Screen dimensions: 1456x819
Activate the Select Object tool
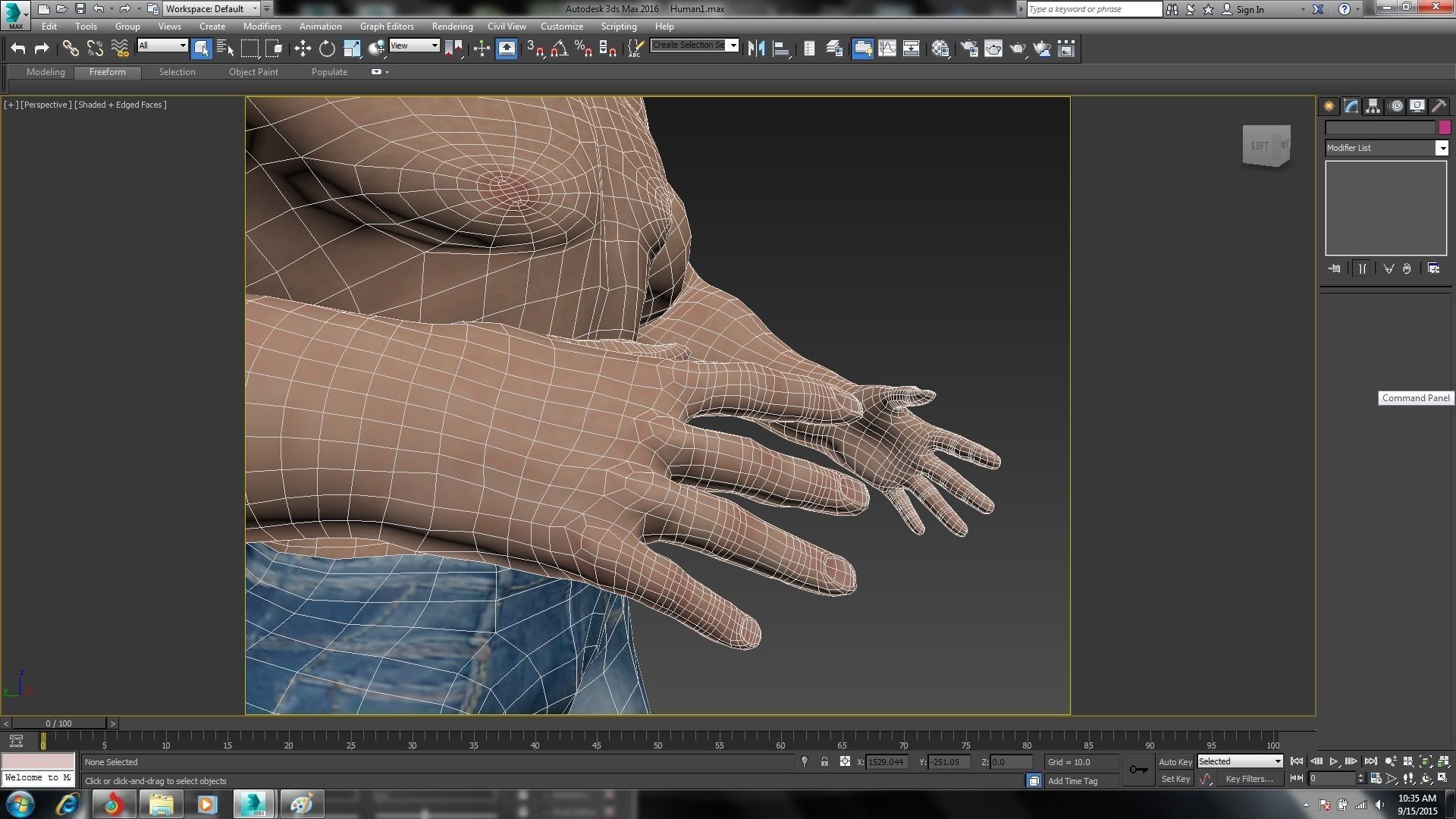[x=201, y=49]
